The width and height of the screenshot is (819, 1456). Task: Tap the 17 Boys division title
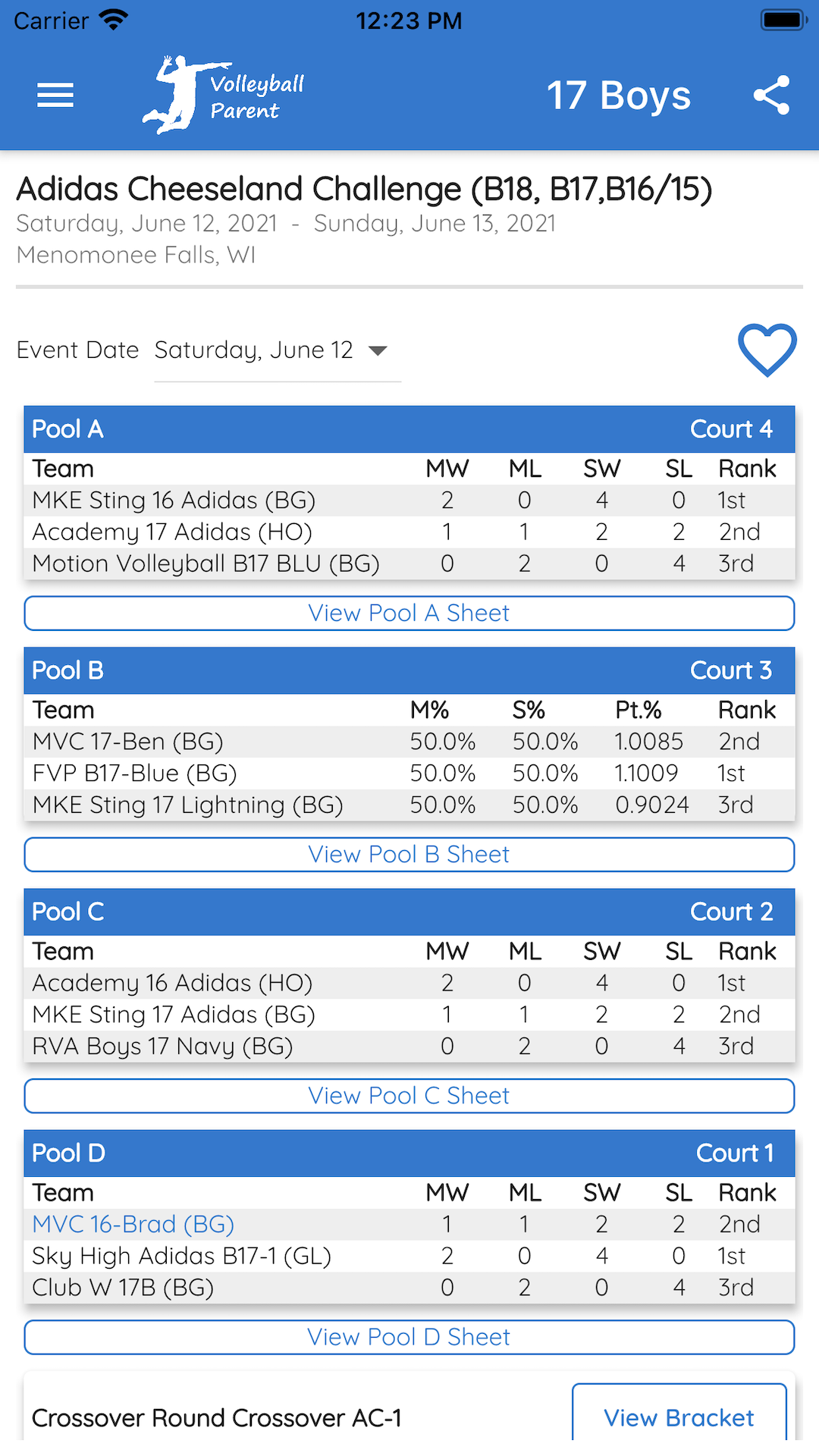click(x=619, y=96)
